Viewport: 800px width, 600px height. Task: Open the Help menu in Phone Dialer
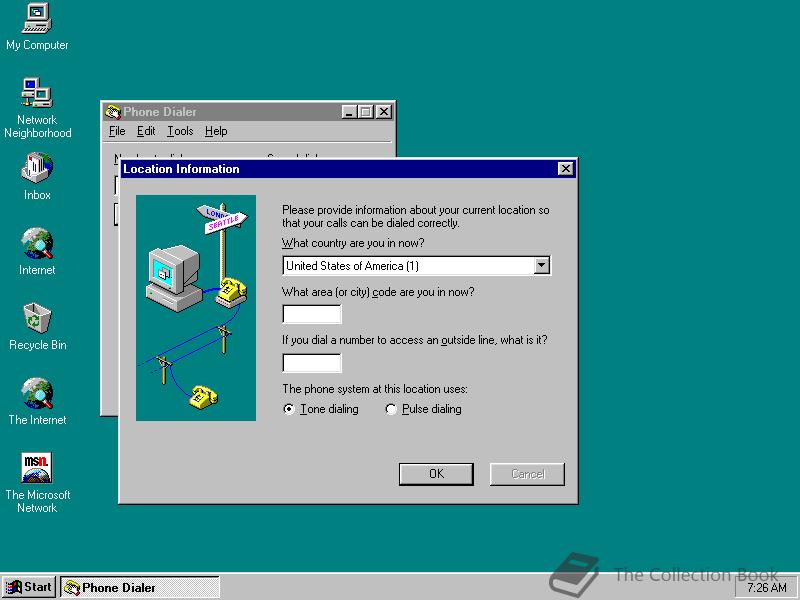point(216,131)
